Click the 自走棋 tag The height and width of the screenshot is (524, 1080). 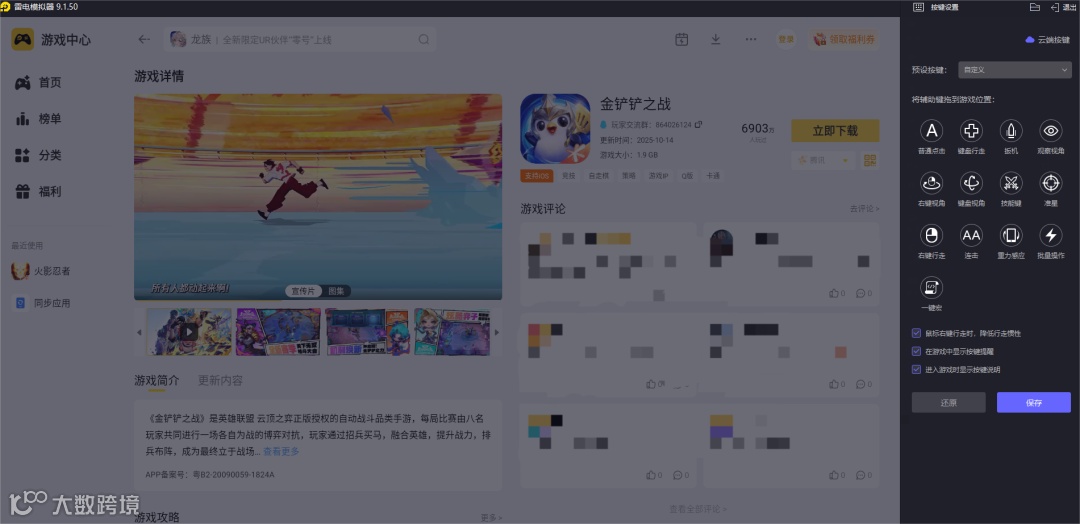tap(599, 176)
